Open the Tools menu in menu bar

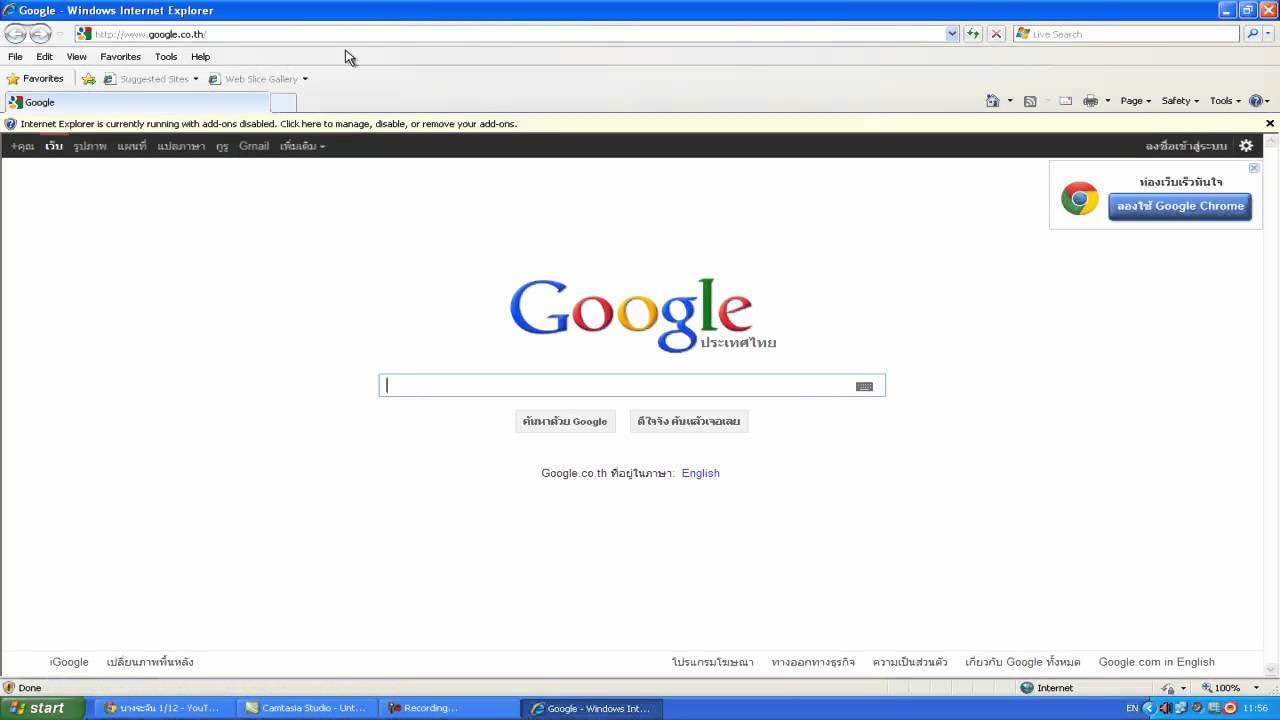tap(166, 57)
